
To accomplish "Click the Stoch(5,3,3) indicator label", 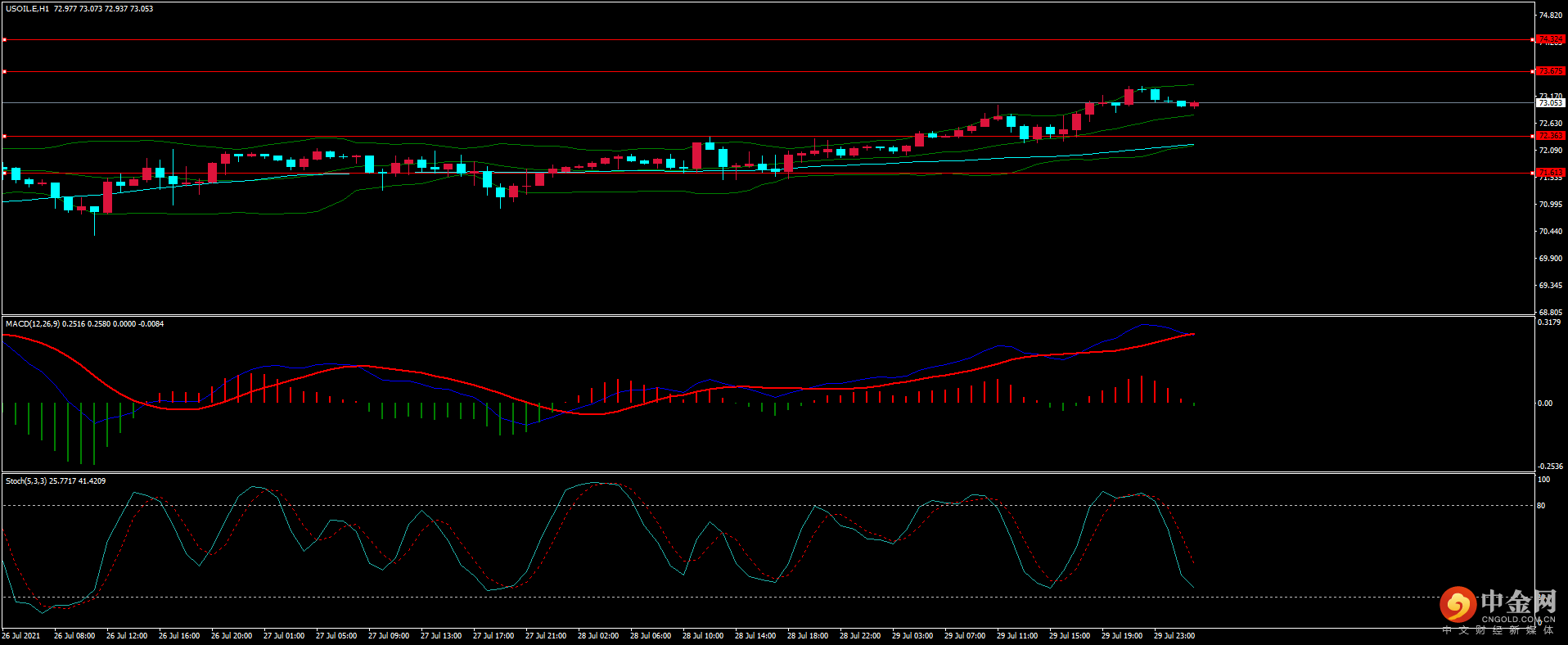I will [x=26, y=481].
